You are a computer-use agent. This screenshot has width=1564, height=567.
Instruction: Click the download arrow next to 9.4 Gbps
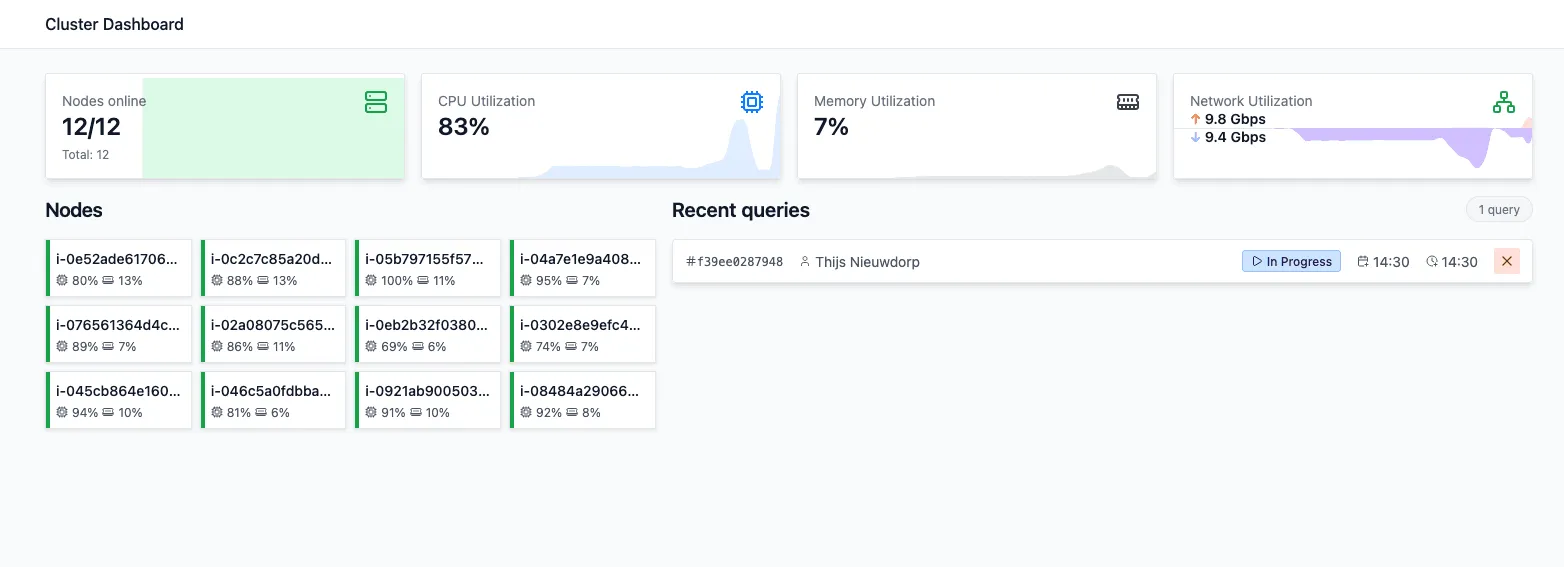click(1195, 137)
